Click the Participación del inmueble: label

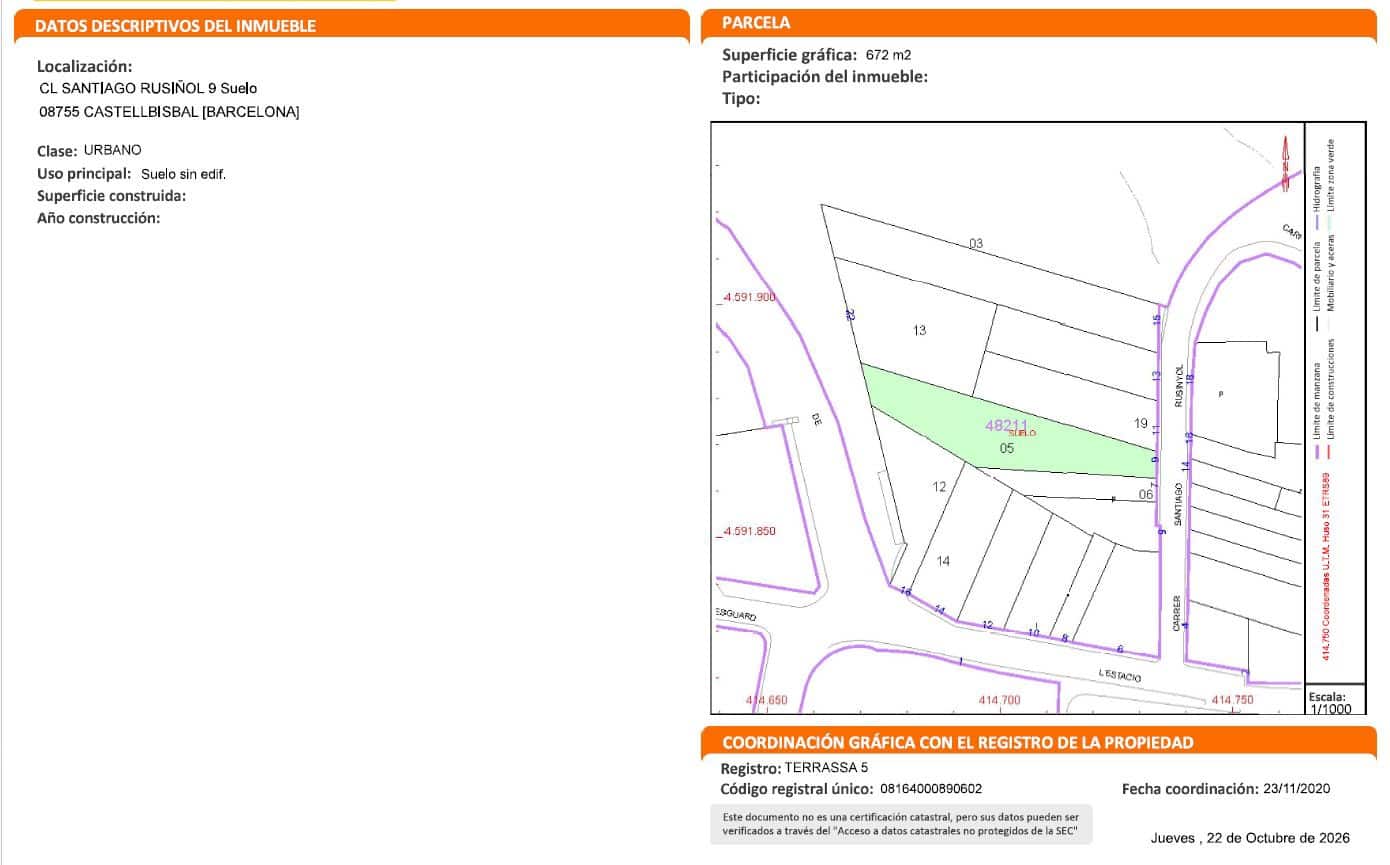(825, 76)
